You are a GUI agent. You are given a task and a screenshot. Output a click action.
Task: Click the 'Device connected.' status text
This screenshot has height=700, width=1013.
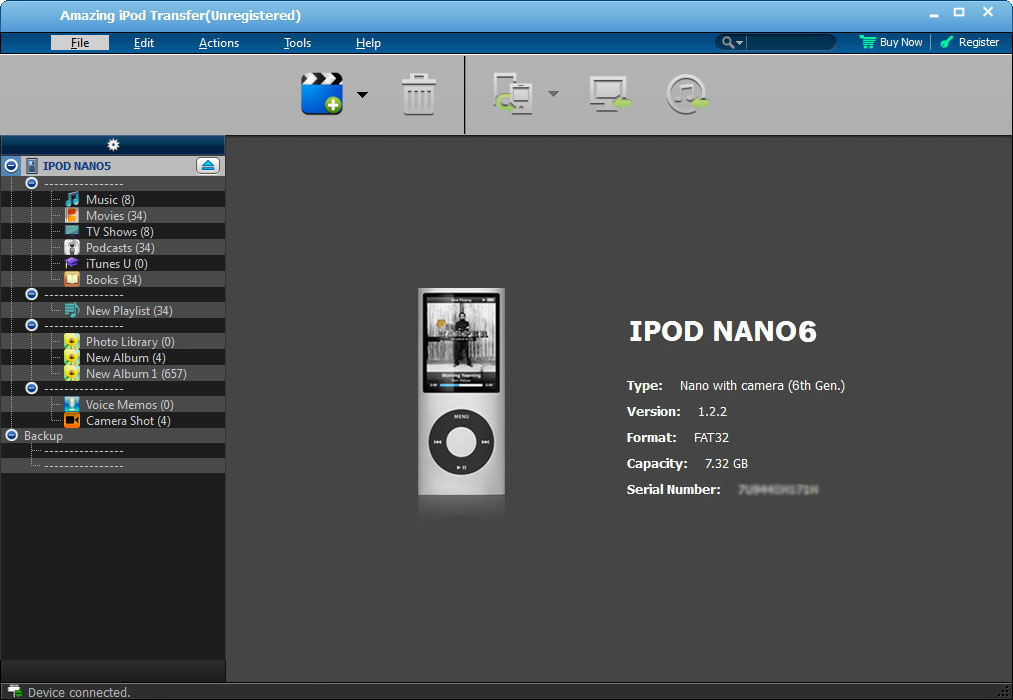(x=79, y=692)
